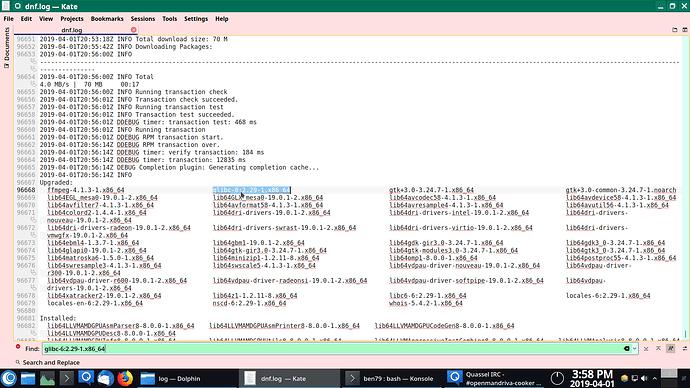Clear the Find text field
This screenshot has width=690, height=388.
pyautogui.click(x=627, y=348)
